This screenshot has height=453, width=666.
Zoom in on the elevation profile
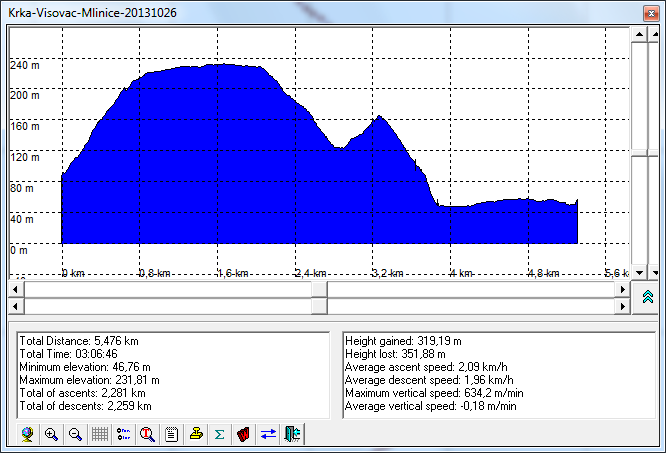point(52,434)
